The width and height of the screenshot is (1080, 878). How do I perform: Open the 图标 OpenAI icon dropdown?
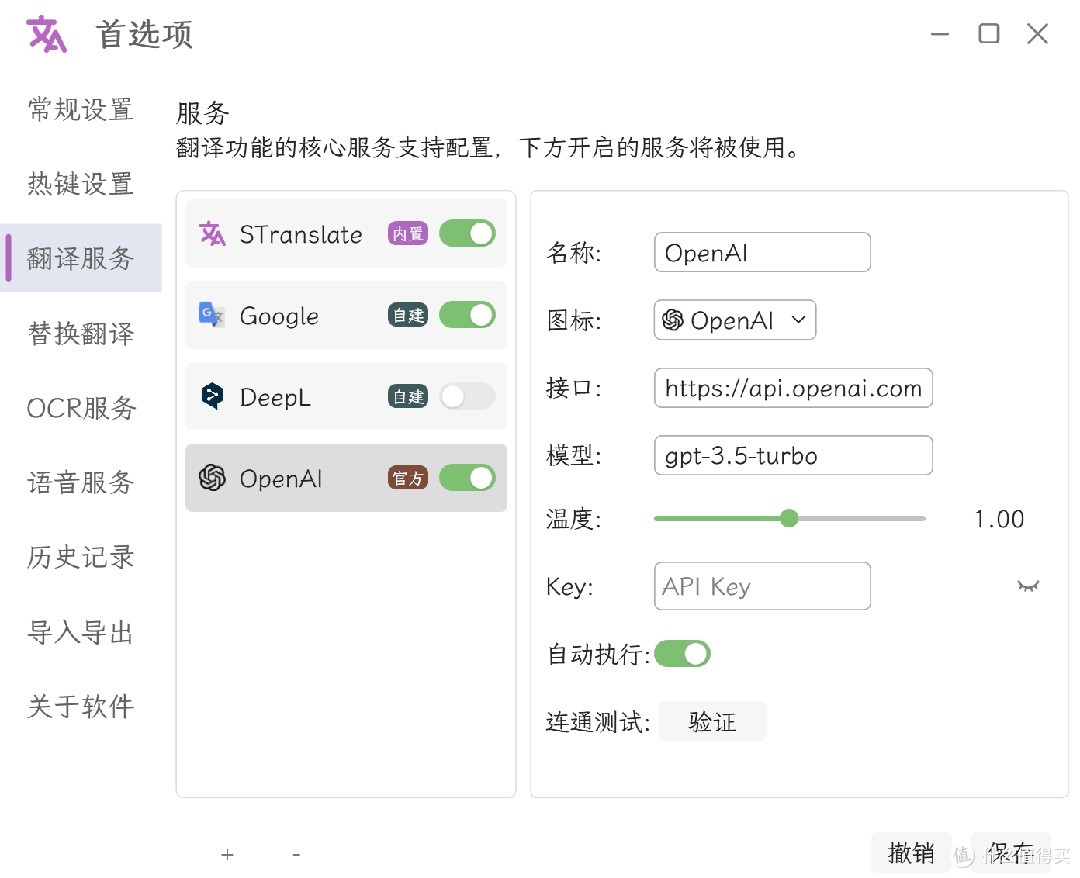pos(734,320)
